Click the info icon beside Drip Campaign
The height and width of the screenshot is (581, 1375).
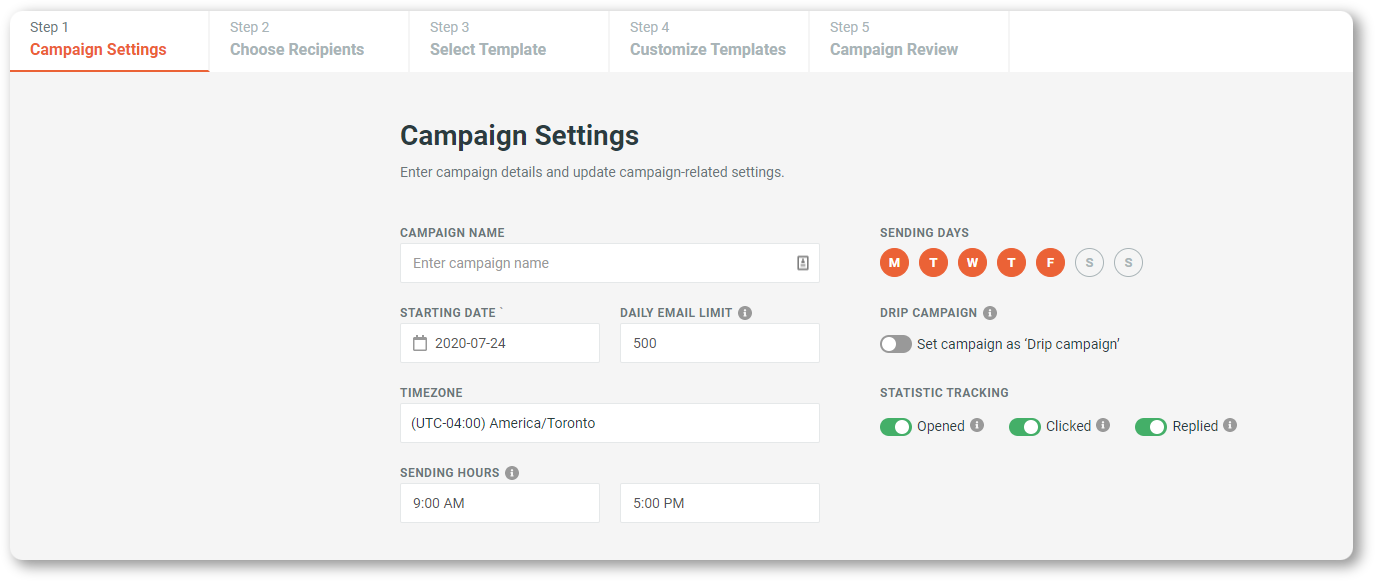coord(990,313)
